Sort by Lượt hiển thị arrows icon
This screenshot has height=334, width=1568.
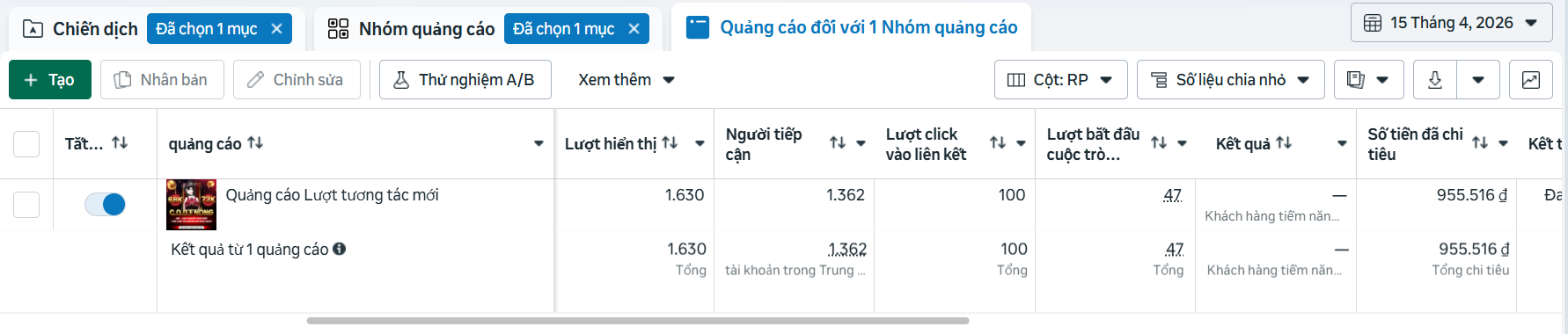[x=670, y=142]
